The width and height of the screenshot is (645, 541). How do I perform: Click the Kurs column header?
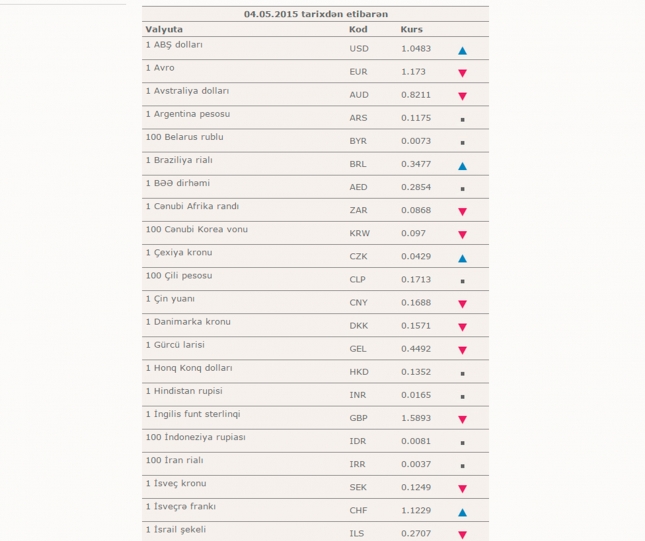coord(411,30)
